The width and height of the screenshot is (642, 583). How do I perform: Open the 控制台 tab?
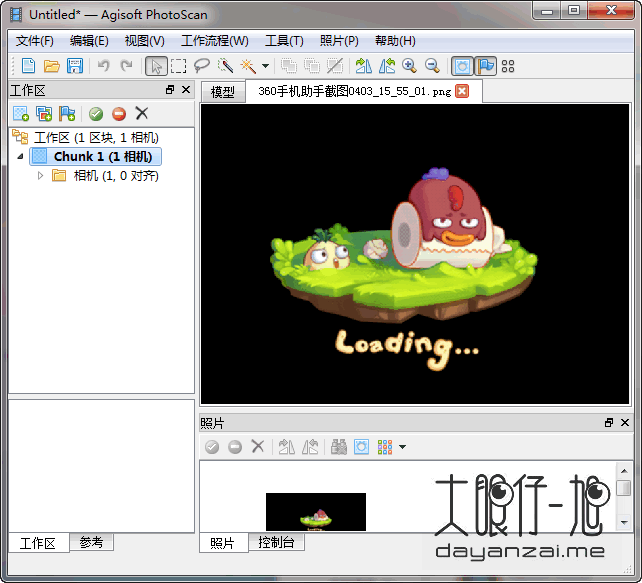coord(276,542)
